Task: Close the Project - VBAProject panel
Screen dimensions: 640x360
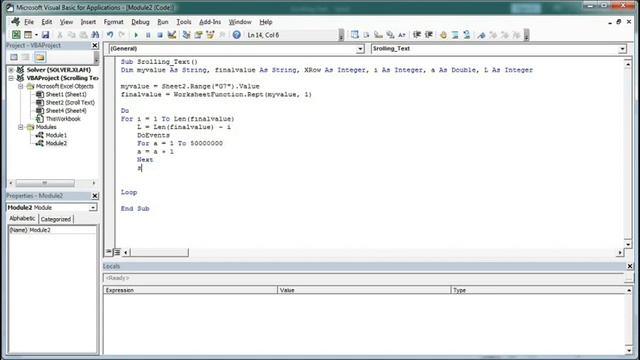Action: pyautogui.click(x=95, y=45)
